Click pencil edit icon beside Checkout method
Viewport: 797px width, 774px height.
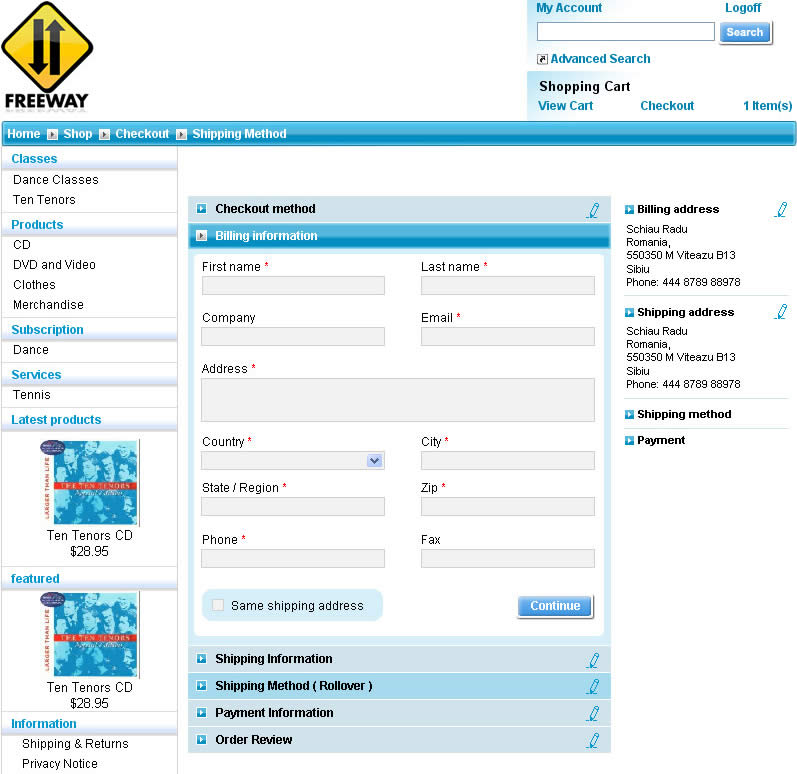click(593, 210)
